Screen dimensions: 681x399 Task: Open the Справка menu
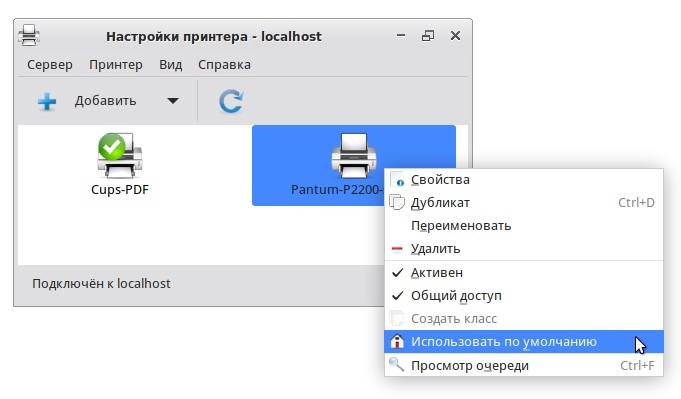point(225,65)
